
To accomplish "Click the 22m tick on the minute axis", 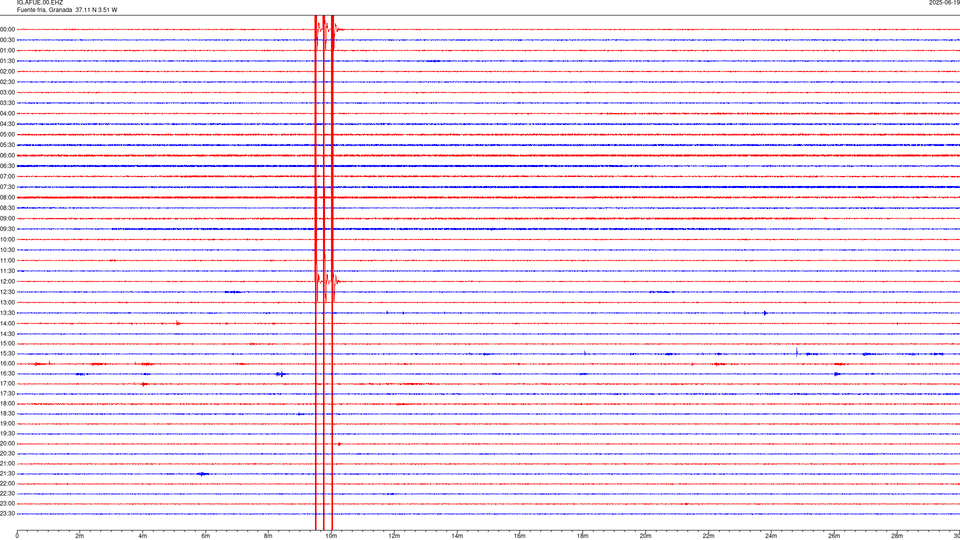I will click(708, 536).
